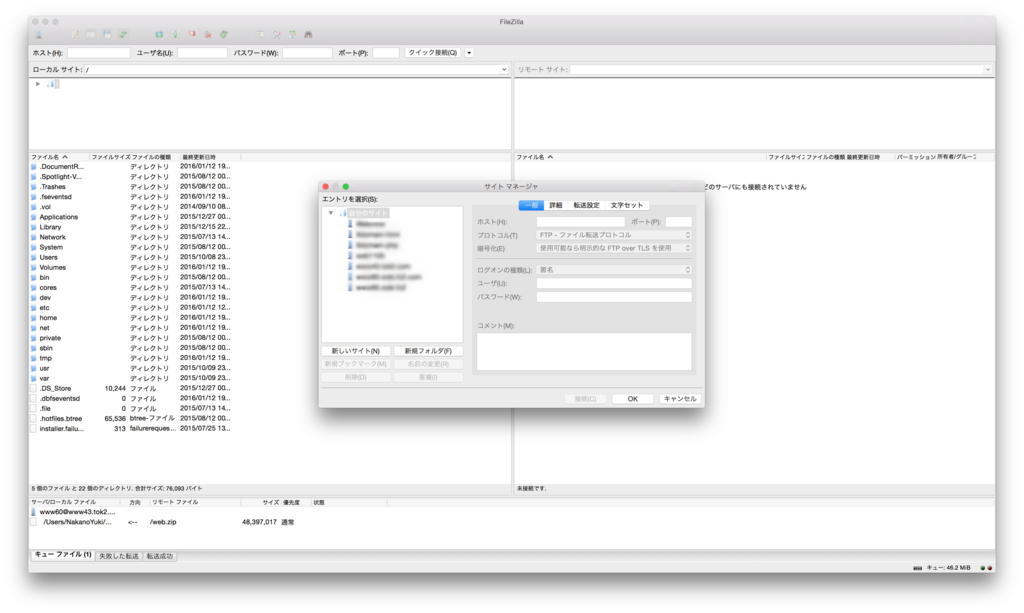1024x613 pixels.
Task: Select the 一般 tab in Site Manager
Action: [x=532, y=205]
